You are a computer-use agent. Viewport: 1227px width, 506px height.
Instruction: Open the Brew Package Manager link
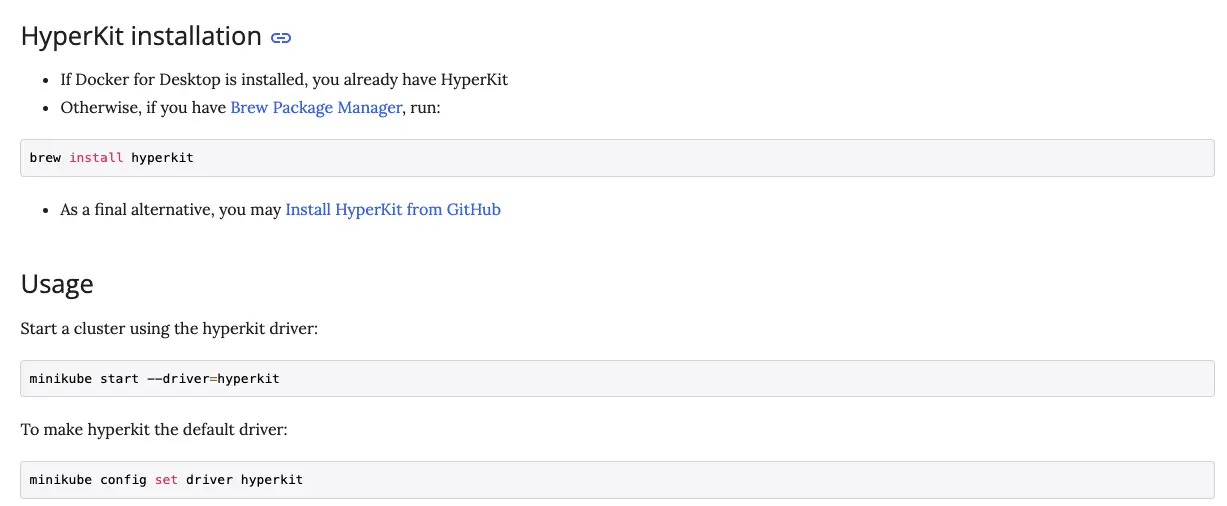click(315, 107)
